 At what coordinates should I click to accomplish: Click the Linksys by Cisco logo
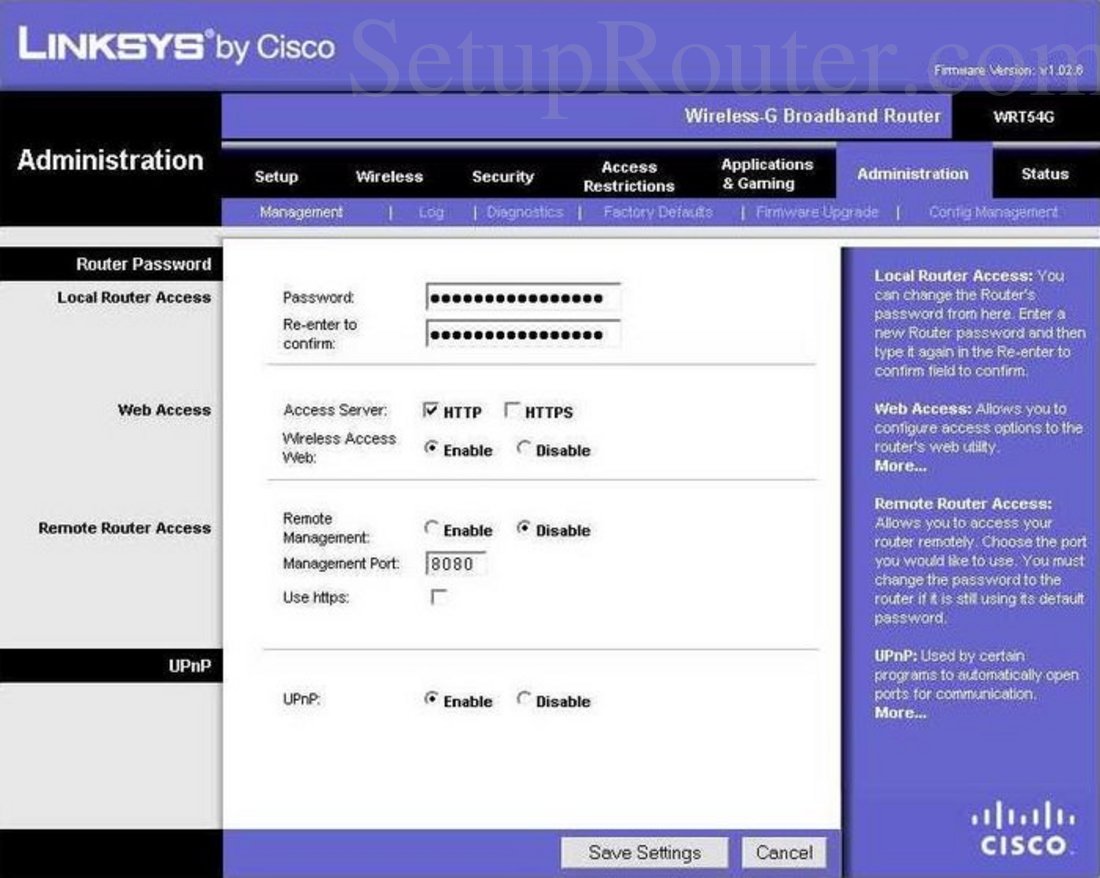[x=176, y=46]
